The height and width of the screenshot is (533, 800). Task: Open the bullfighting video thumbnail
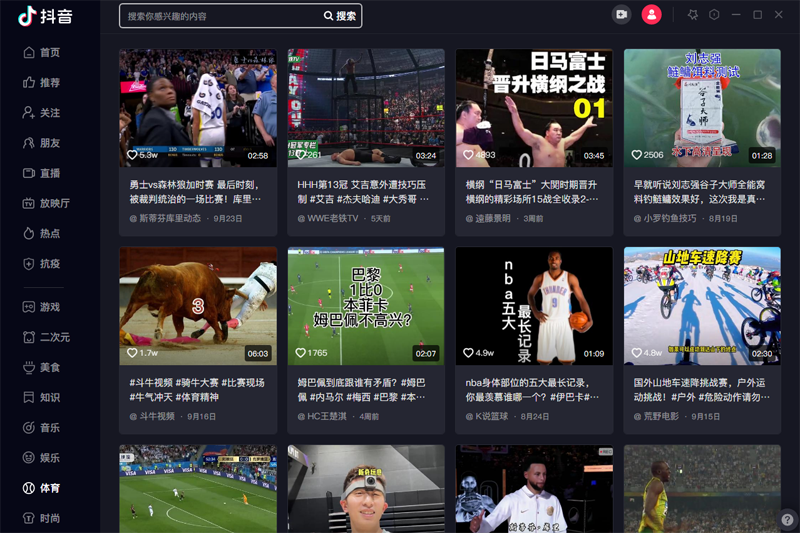pos(198,306)
